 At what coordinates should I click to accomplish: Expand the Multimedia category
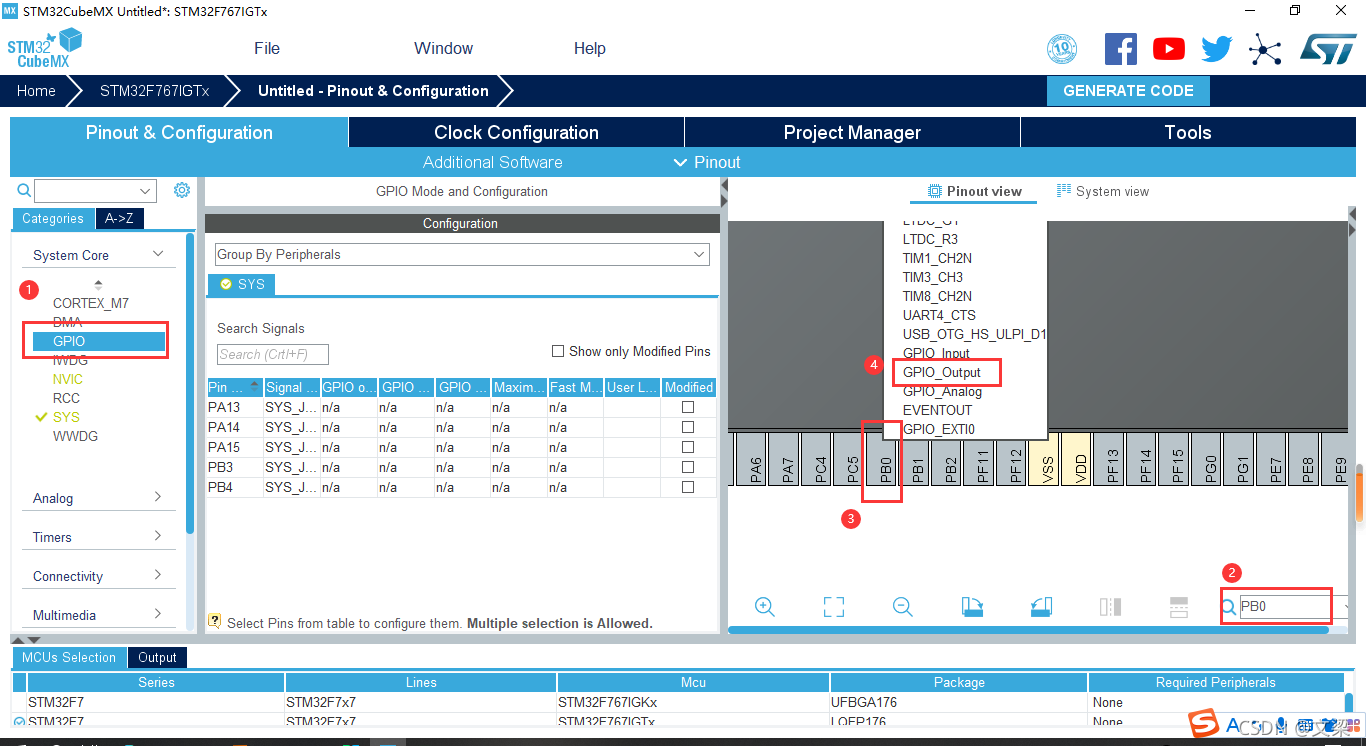coord(158,614)
